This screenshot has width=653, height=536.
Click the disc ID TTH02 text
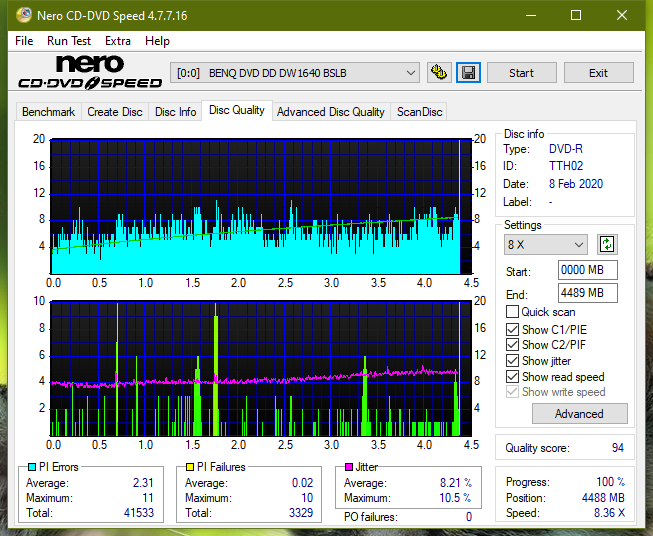[x=566, y=166]
